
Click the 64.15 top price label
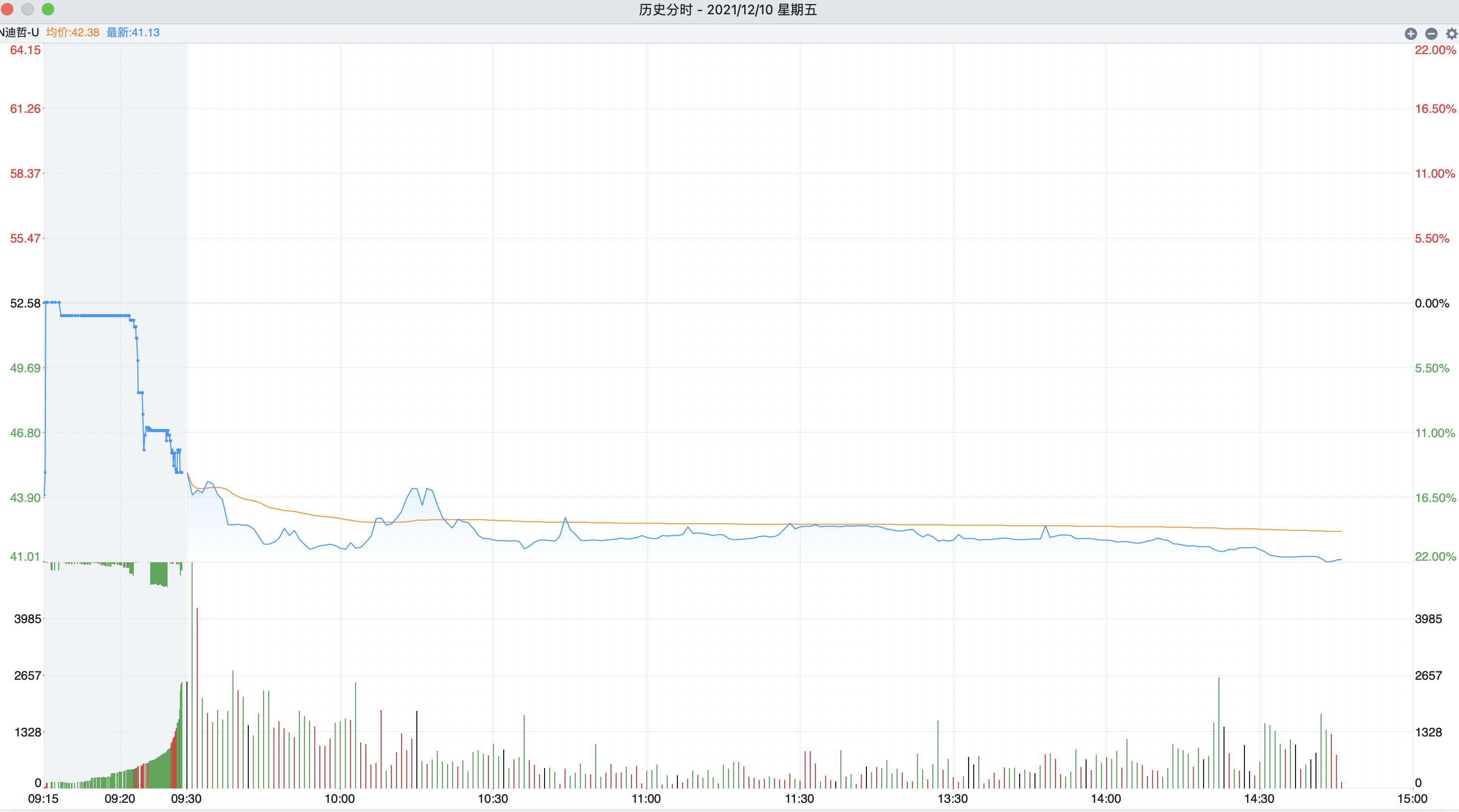[x=26, y=51]
